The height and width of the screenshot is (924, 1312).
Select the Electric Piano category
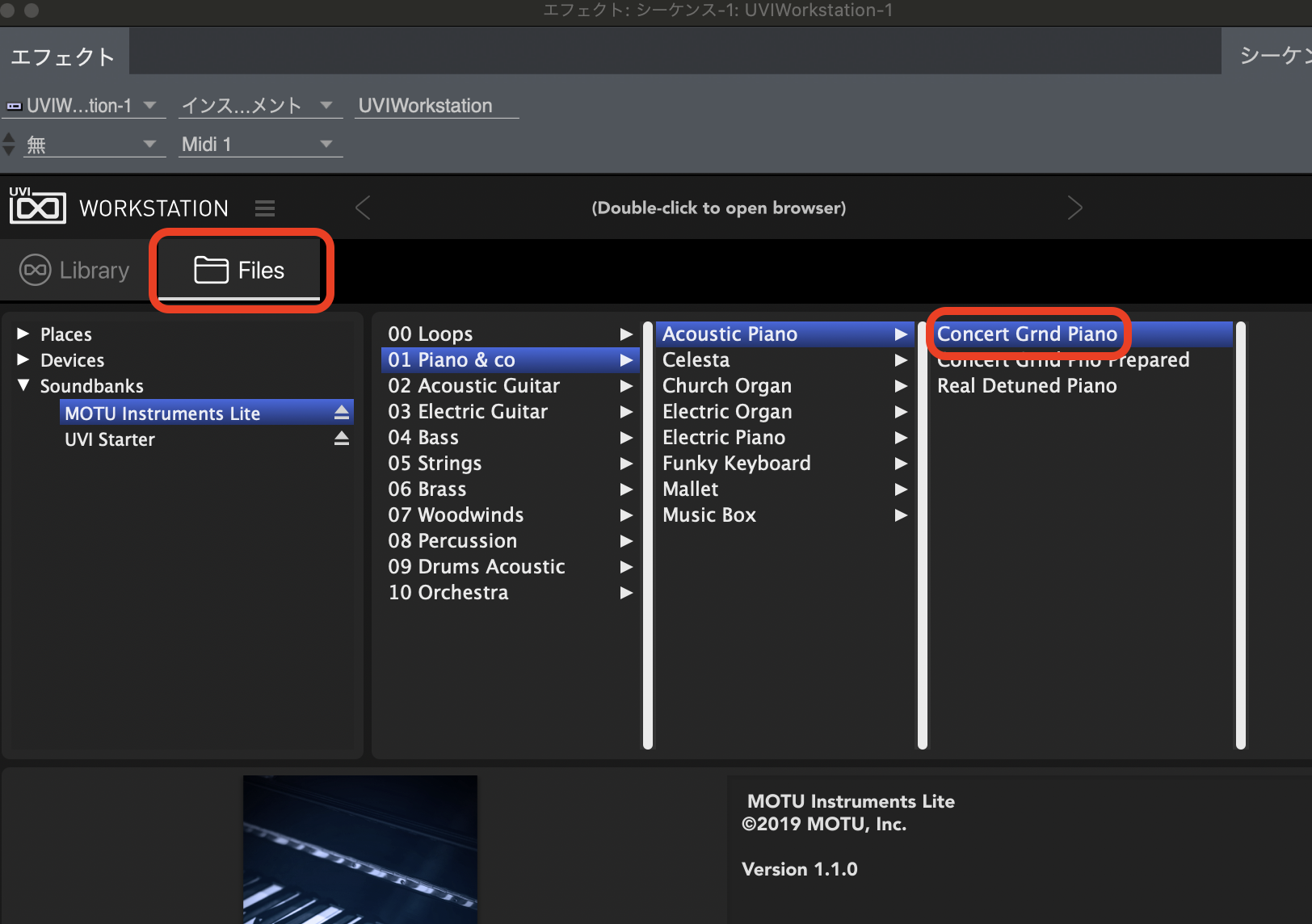[x=784, y=437]
